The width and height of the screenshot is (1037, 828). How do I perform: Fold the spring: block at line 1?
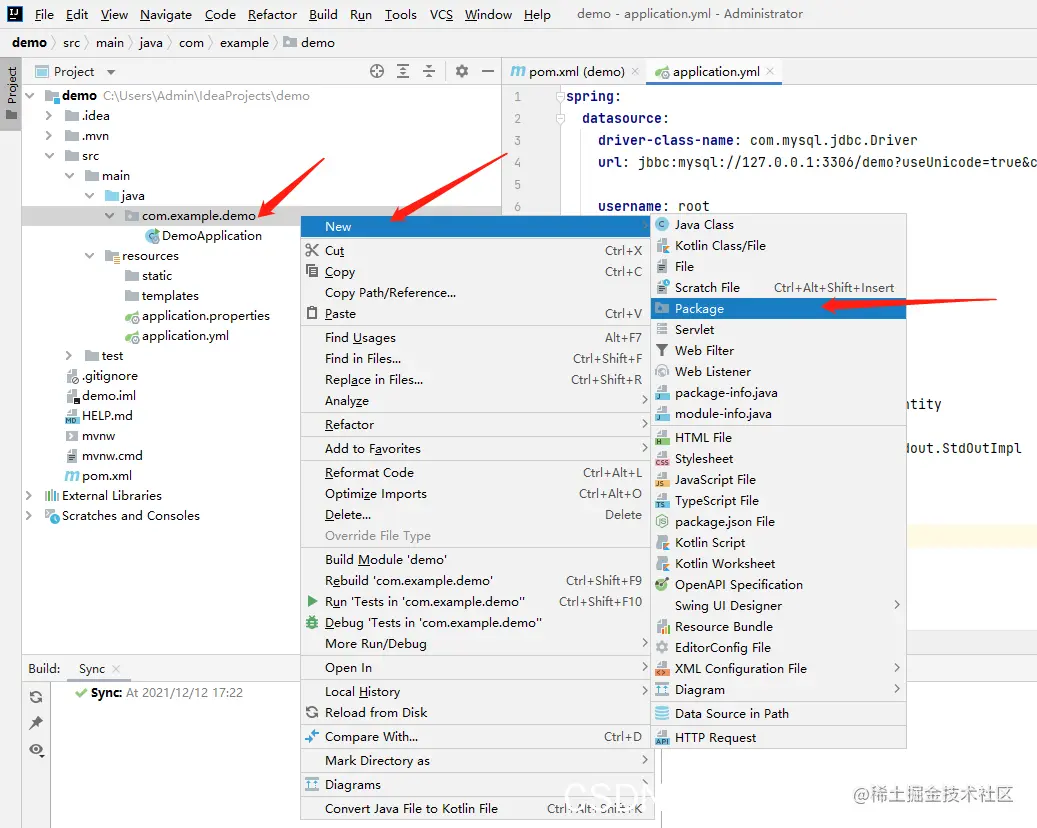pyautogui.click(x=560, y=97)
